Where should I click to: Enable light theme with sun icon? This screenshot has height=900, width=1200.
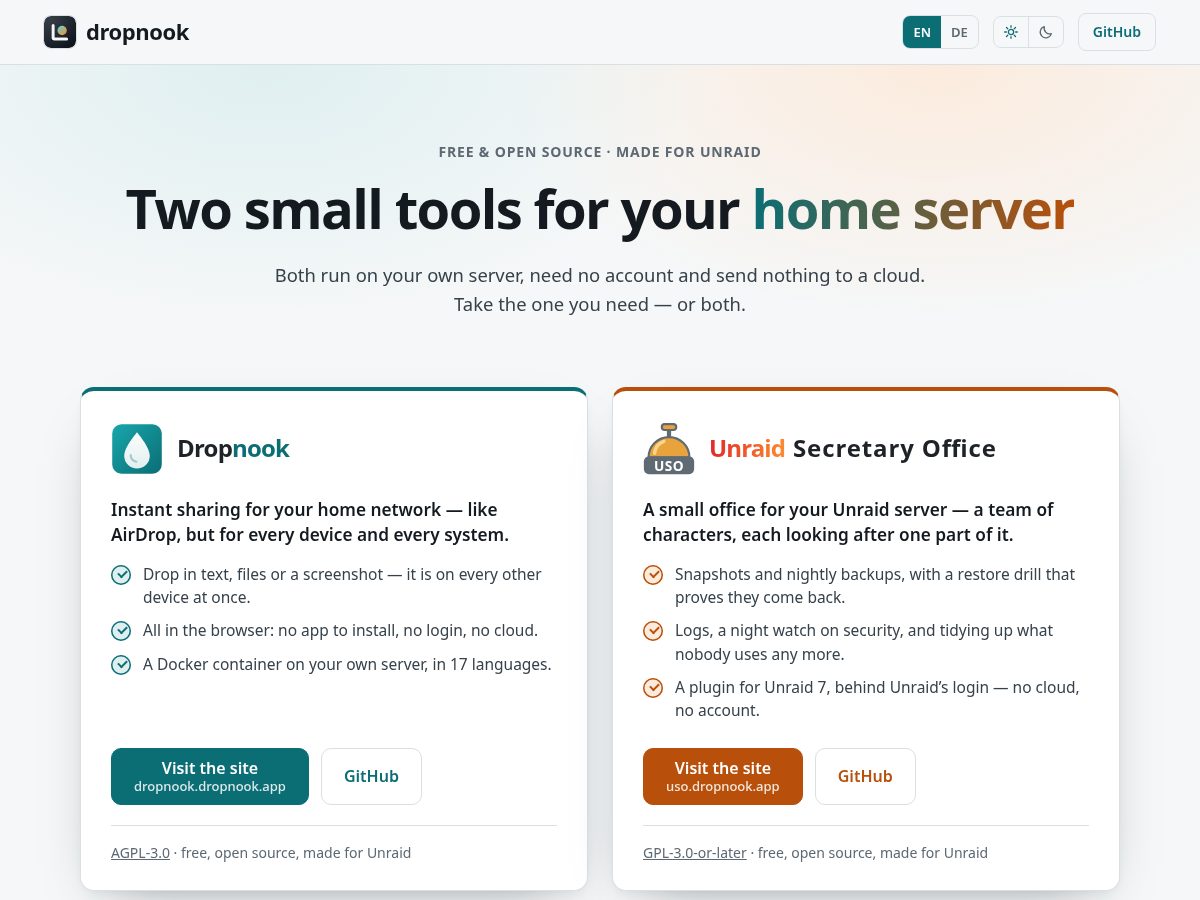pyautogui.click(x=1011, y=32)
